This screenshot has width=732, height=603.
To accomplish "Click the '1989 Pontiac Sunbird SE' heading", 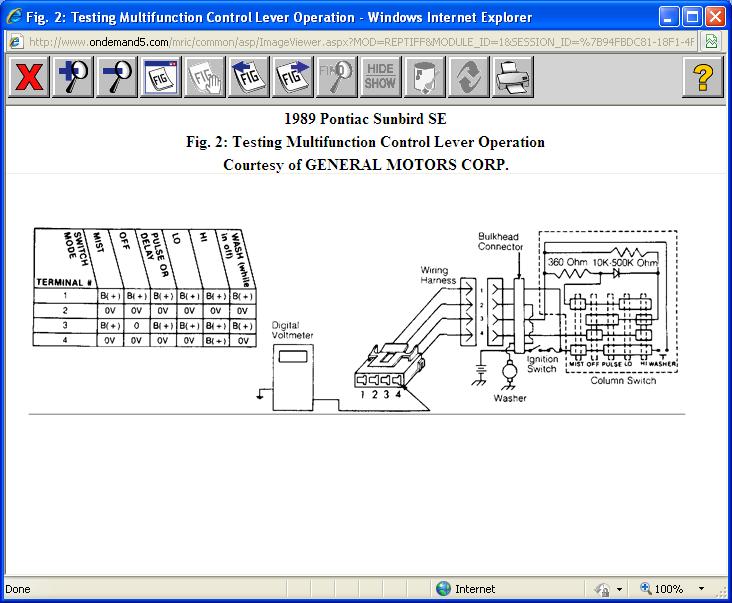I will (365, 119).
